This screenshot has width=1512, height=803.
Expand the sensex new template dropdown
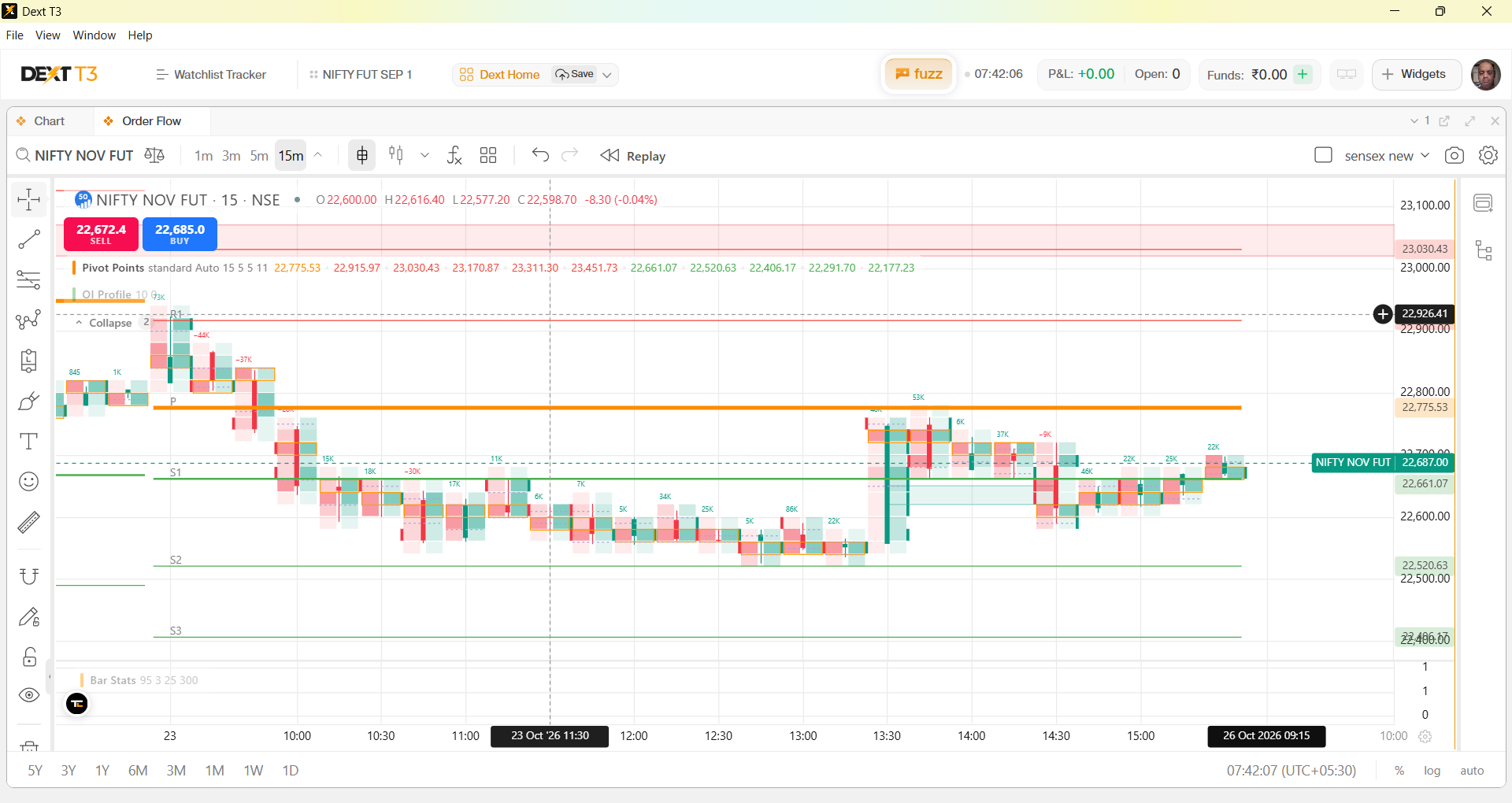tap(1425, 156)
